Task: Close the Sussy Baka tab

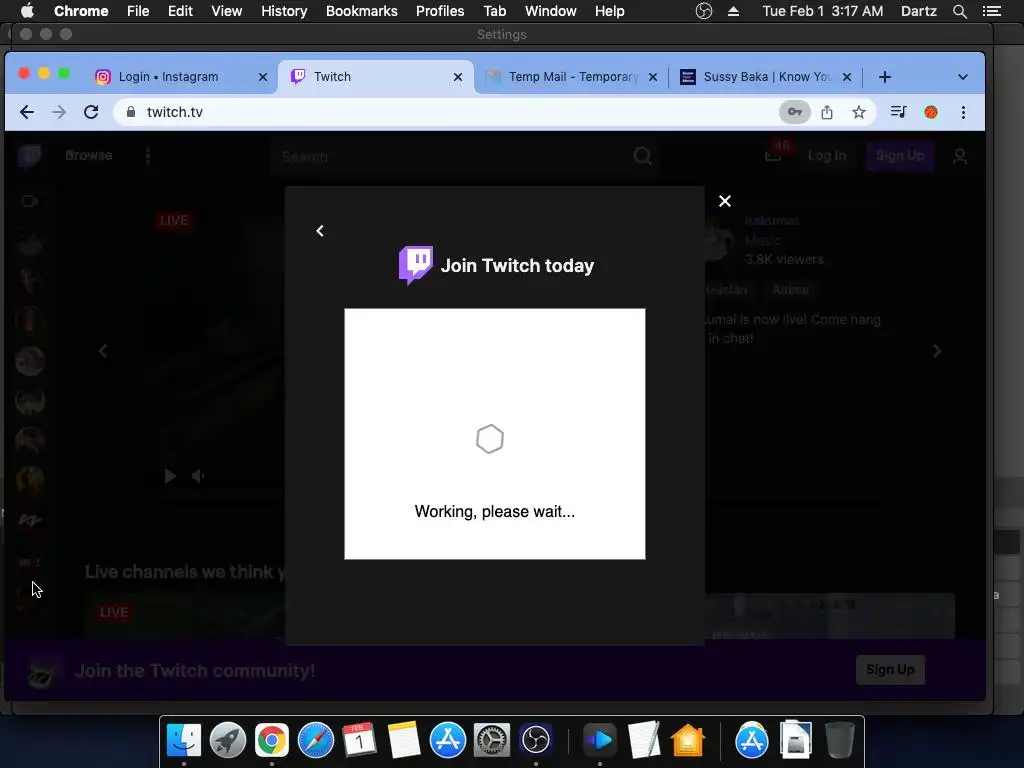Action: point(846,77)
